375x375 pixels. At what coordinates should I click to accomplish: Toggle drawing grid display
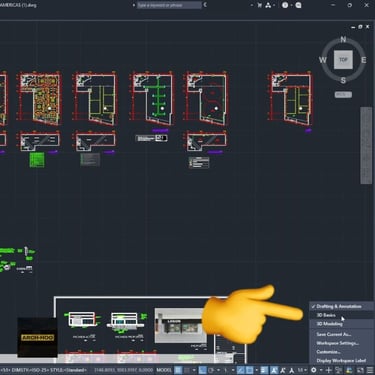178,370
